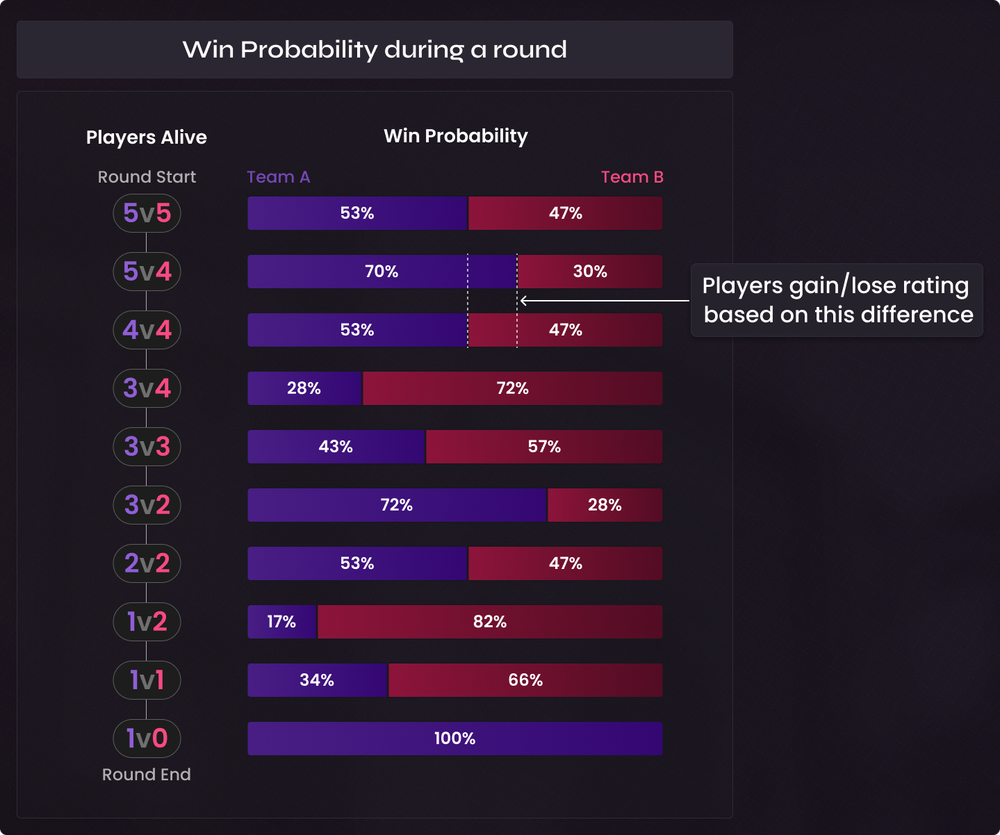Select the Win Probability column header
This screenshot has width=1000, height=835.
[x=455, y=136]
